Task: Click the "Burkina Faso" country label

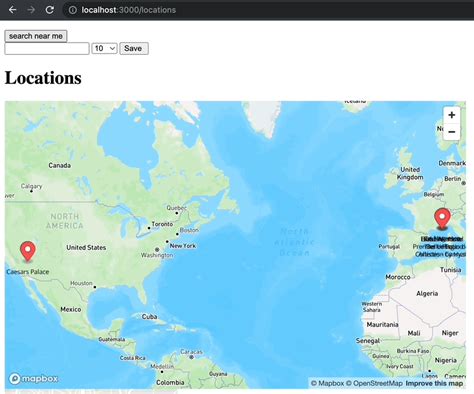Action: pos(413,351)
